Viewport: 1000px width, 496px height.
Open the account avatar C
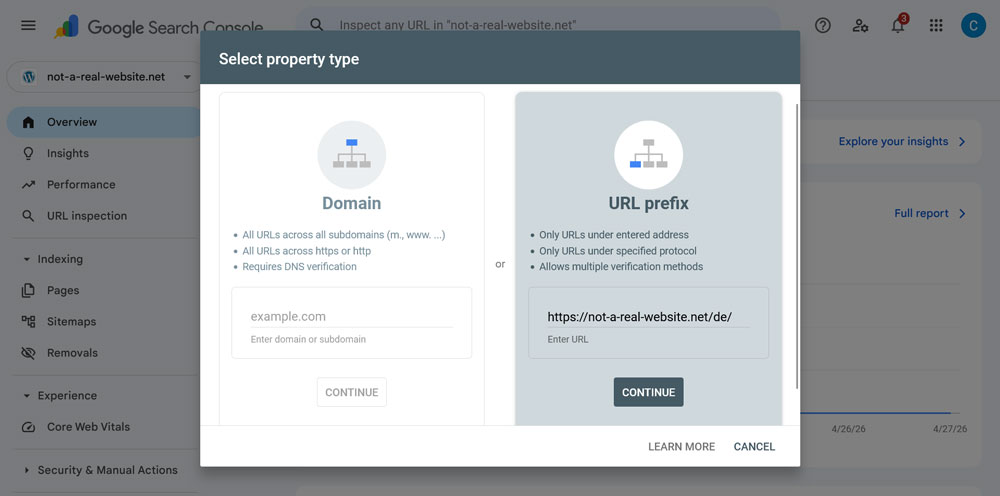coord(973,26)
